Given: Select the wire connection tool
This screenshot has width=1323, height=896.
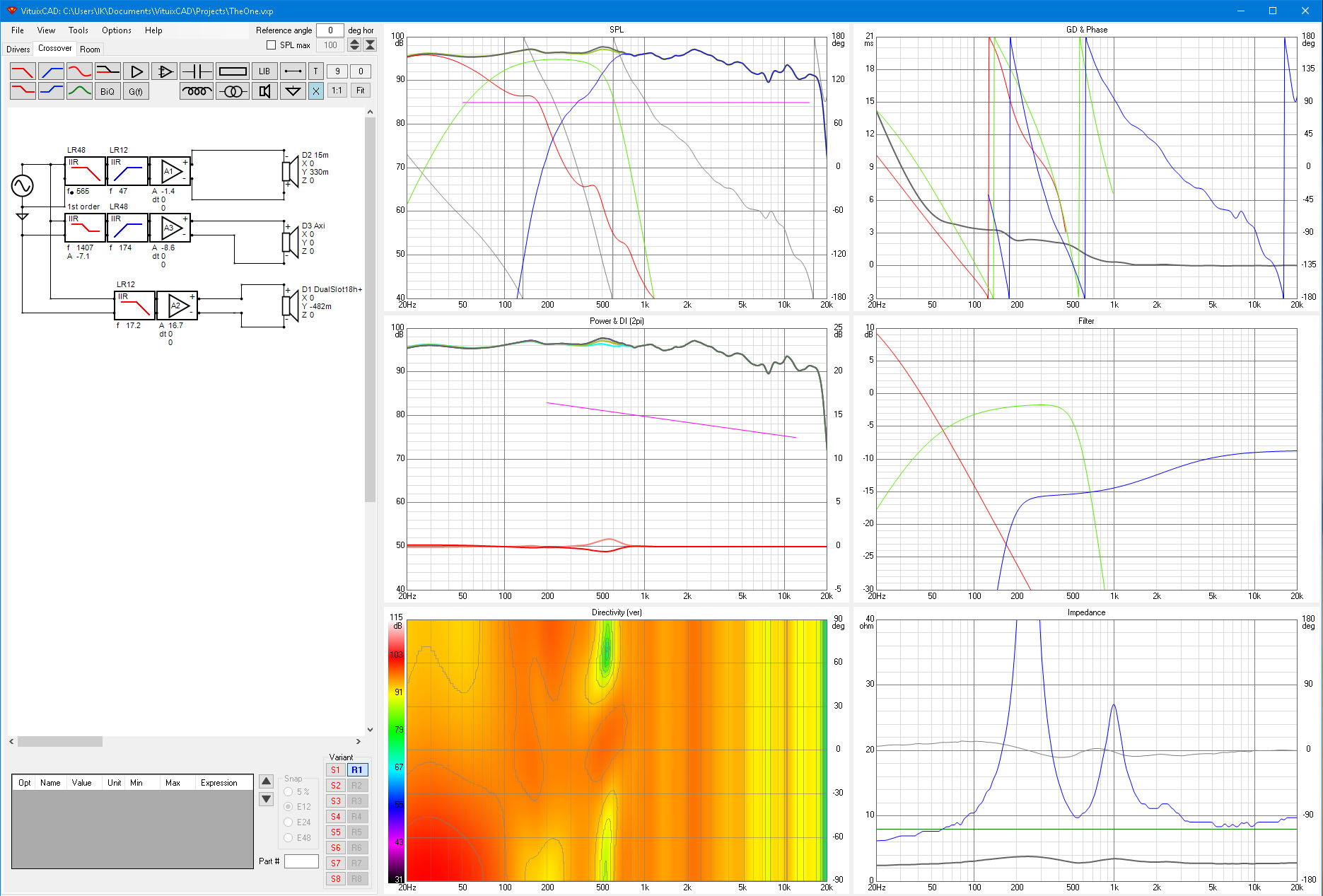Looking at the screenshot, I should coord(293,71).
